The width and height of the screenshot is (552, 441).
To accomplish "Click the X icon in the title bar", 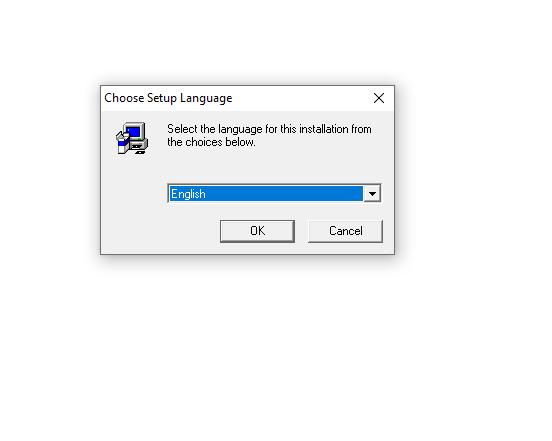I will click(x=379, y=98).
